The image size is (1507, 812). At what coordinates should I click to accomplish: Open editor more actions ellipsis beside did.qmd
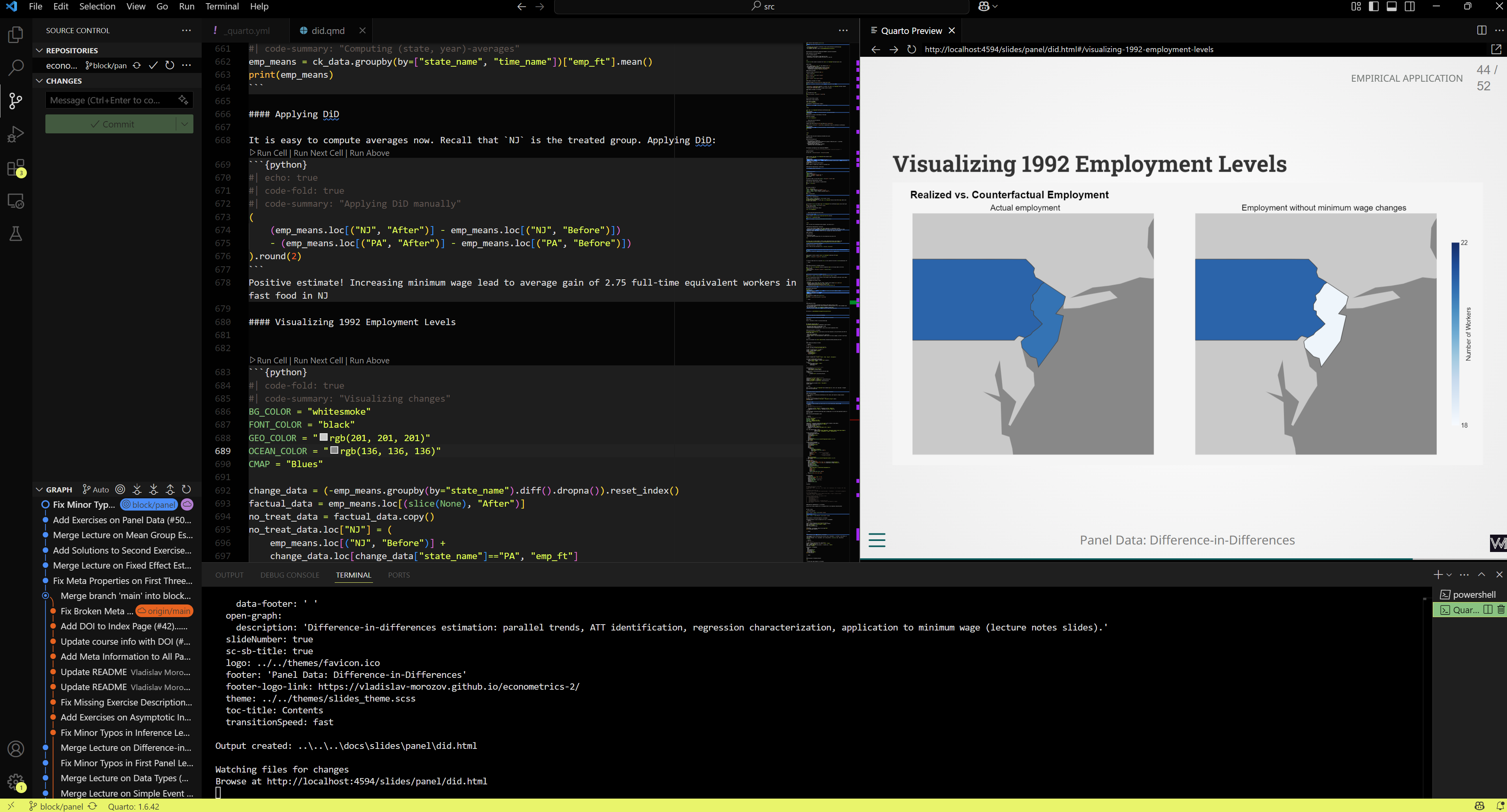pos(843,30)
